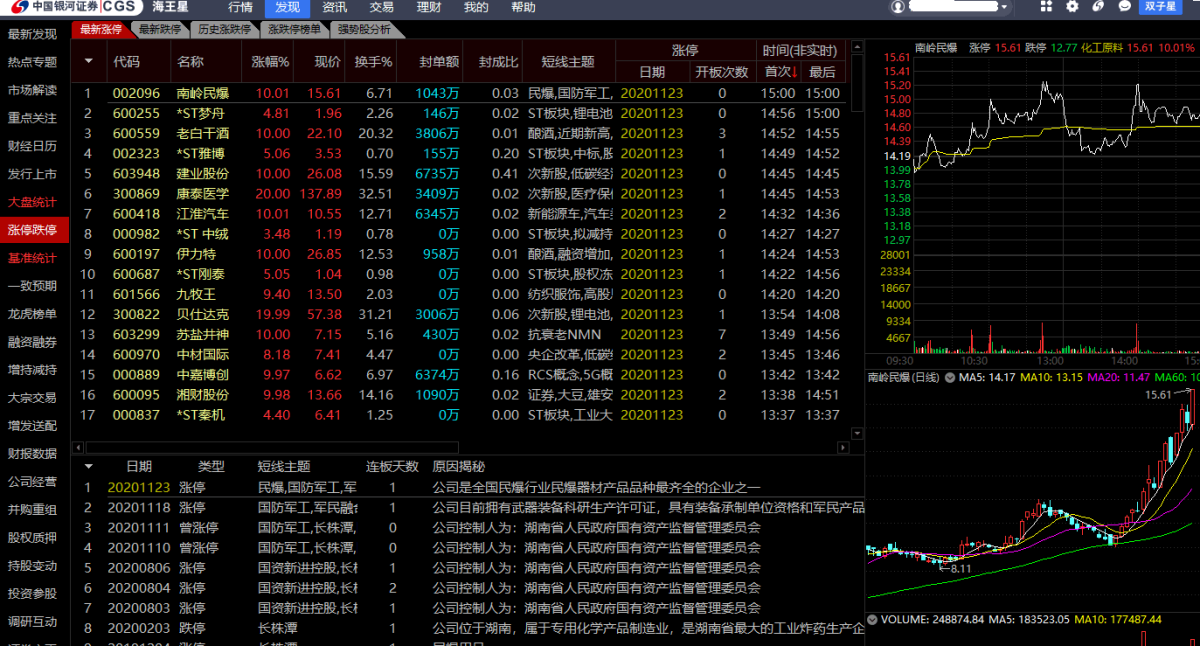Select the 康泰医学 stock name
The height and width of the screenshot is (646, 1200).
click(203, 194)
